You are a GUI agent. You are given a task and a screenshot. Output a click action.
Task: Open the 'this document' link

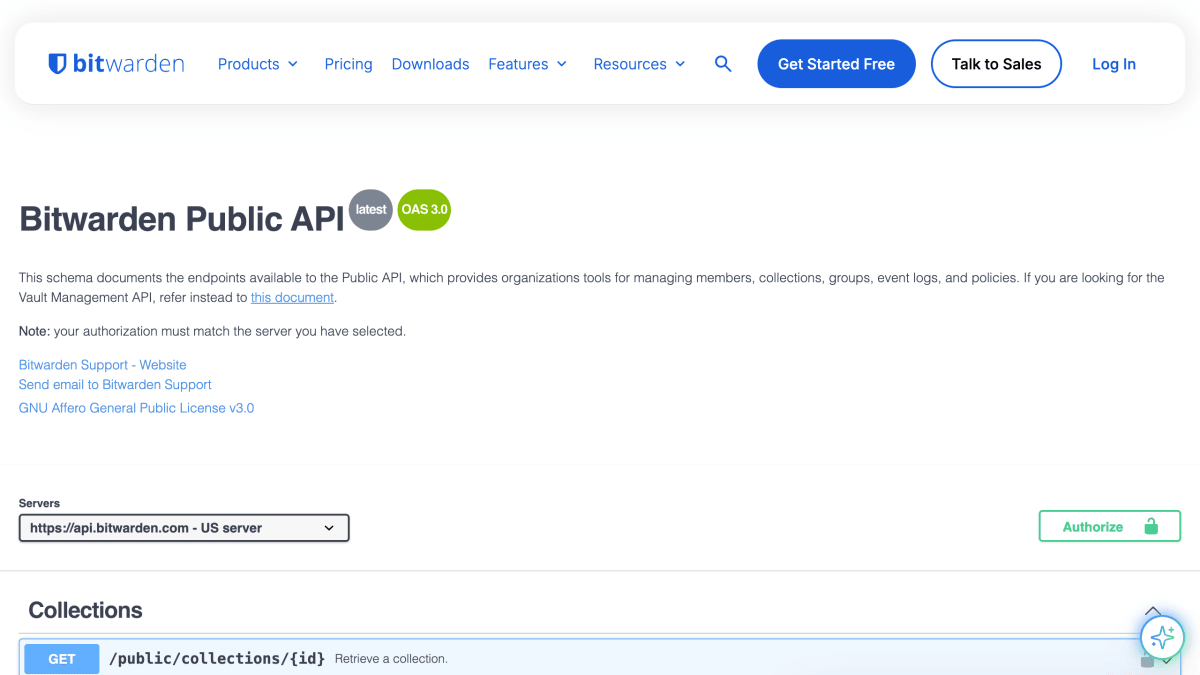tap(292, 297)
